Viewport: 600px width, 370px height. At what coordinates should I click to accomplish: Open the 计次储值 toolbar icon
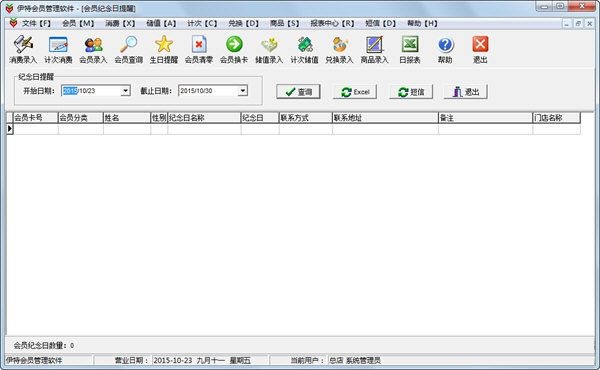(x=304, y=49)
